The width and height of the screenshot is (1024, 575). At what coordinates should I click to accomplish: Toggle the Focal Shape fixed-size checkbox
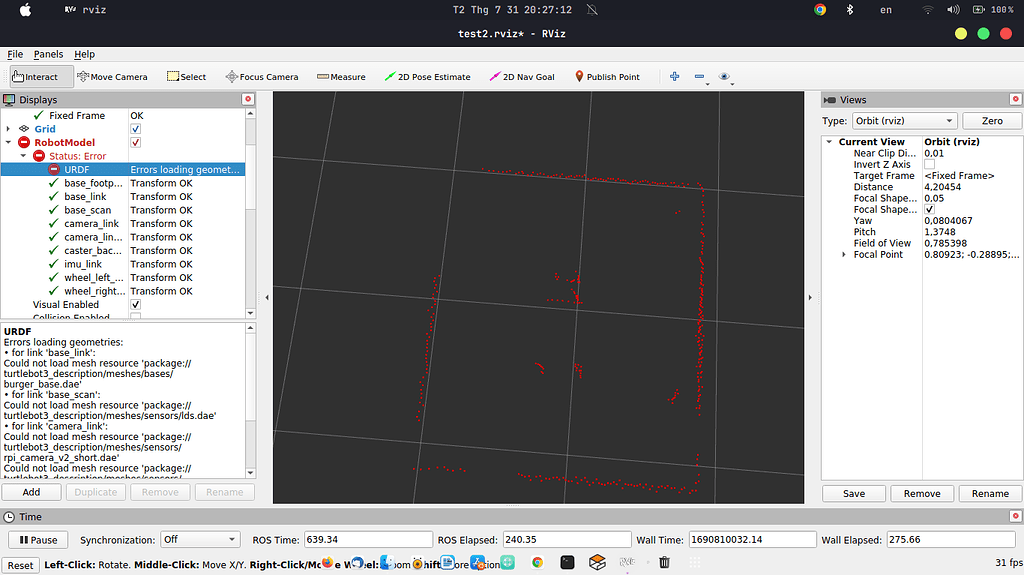coord(929,209)
